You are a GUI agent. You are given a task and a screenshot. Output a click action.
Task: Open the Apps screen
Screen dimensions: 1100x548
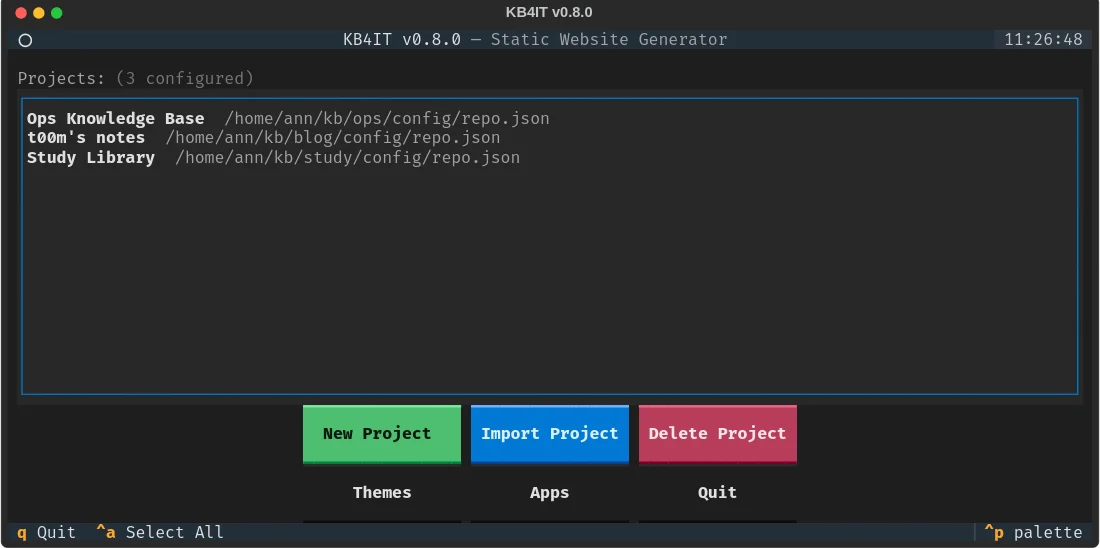click(x=549, y=493)
